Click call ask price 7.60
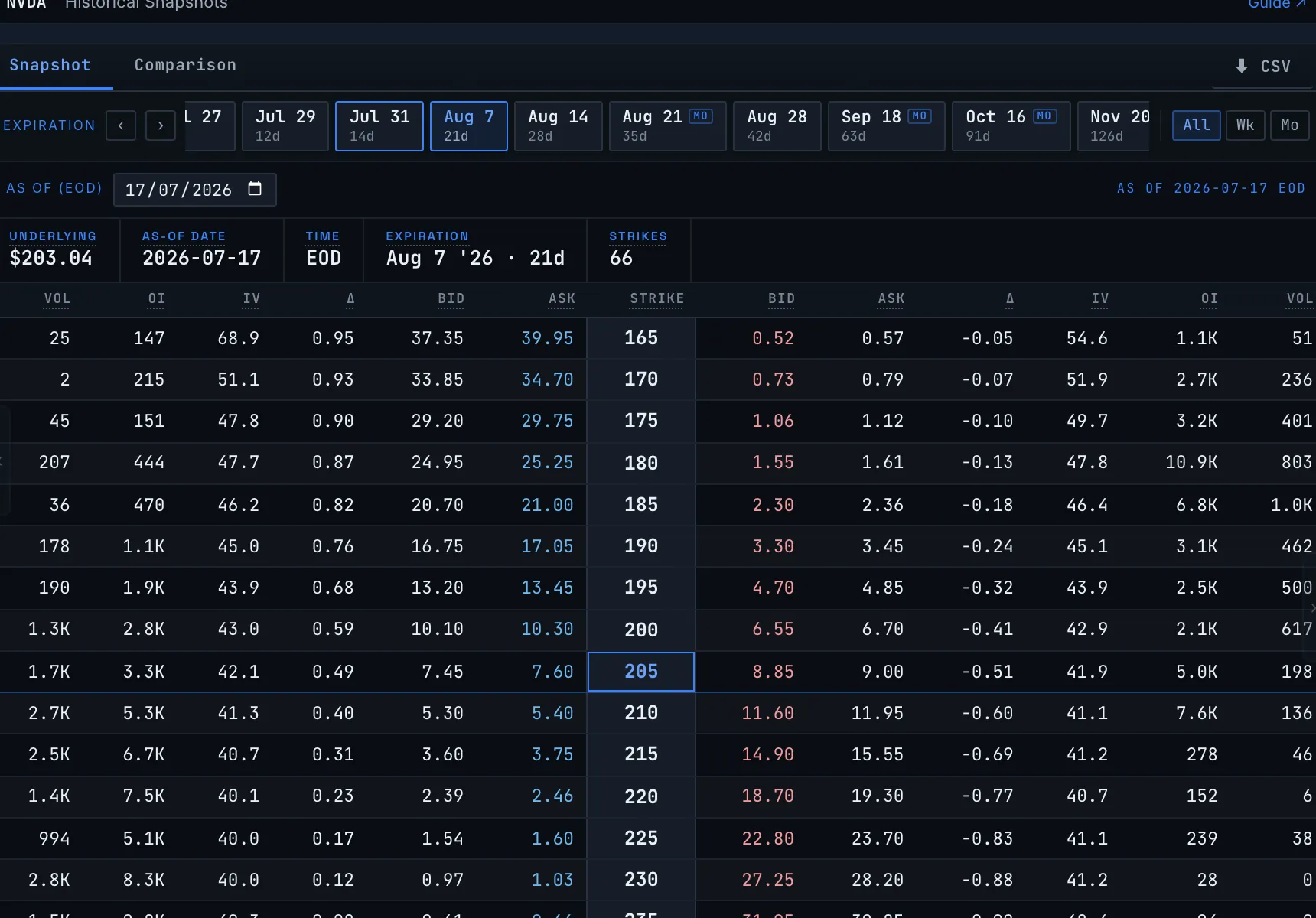1316x918 pixels. click(x=552, y=672)
